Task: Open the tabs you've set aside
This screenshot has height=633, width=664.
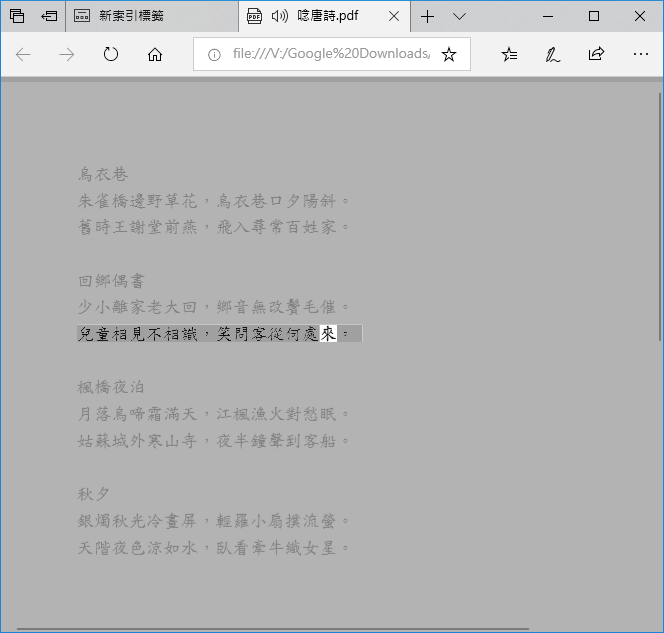Action: pyautogui.click(x=17, y=16)
